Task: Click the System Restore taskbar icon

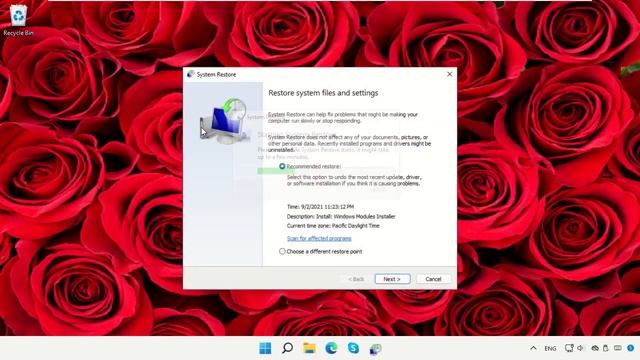Action: [376, 349]
